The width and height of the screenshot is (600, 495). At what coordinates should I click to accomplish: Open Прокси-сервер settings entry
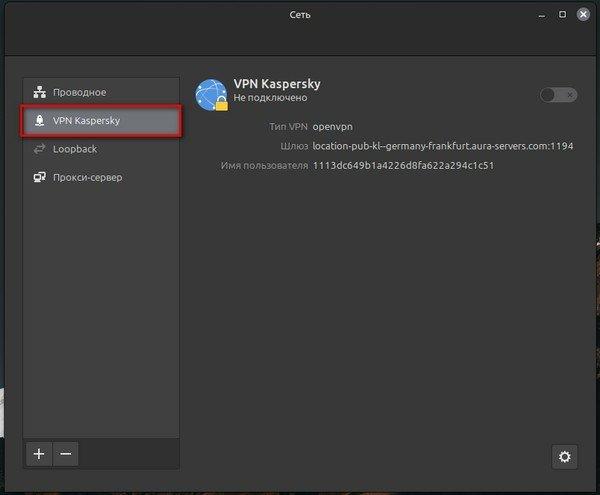click(101, 177)
